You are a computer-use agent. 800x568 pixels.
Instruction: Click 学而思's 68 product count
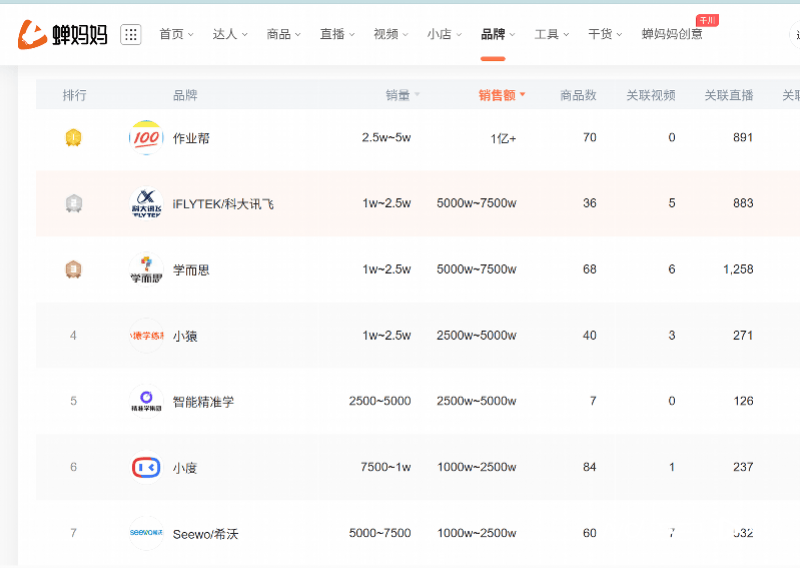point(590,269)
